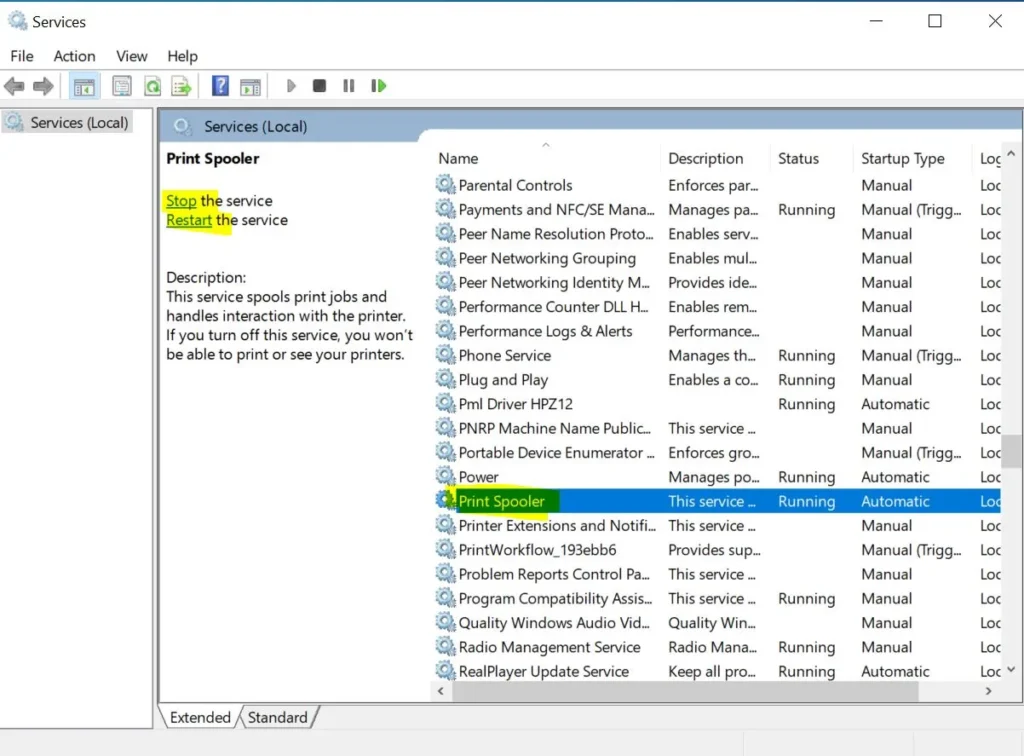Viewport: 1024px width, 756px height.
Task: Select Printer Extensions and Notifications row
Action: coord(717,526)
